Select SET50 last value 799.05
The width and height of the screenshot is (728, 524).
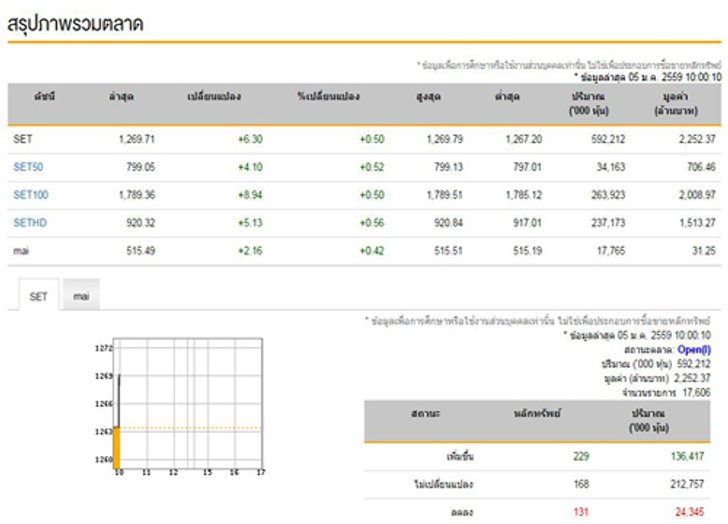[x=141, y=167]
